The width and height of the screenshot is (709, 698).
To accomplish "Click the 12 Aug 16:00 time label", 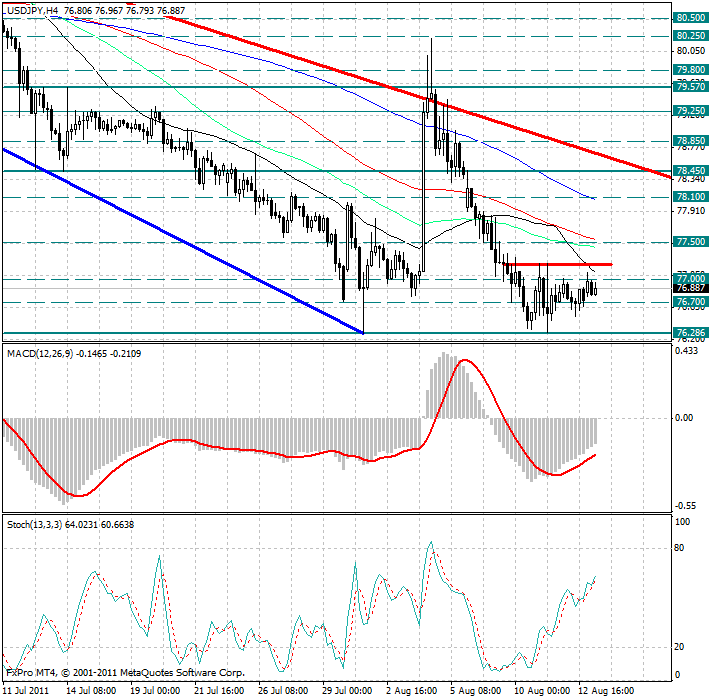I will tap(606, 691).
